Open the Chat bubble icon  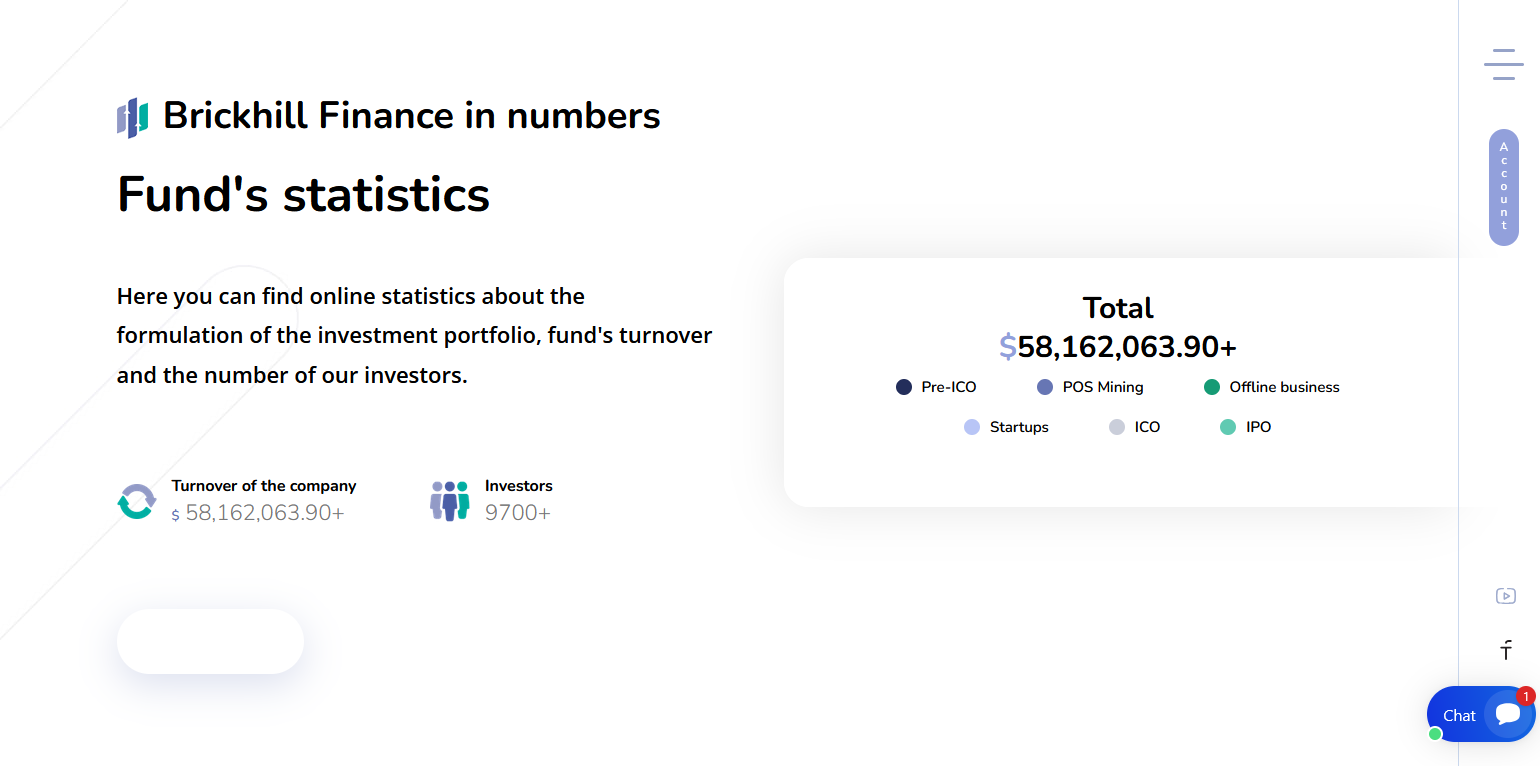point(1508,714)
